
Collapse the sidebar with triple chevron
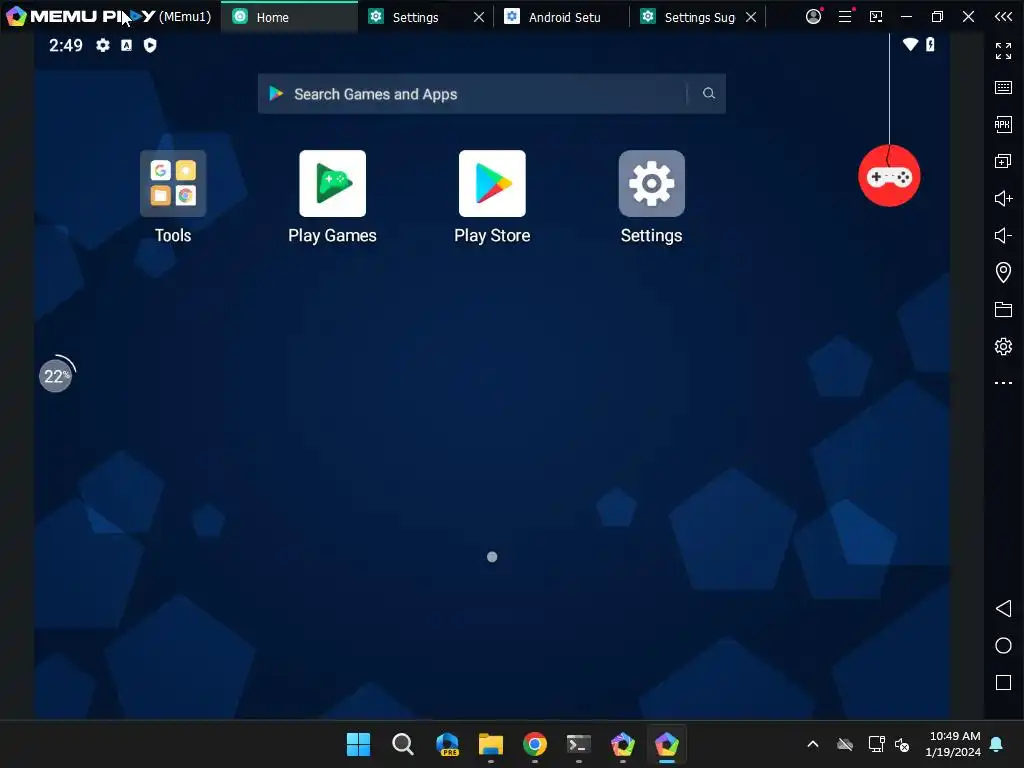click(1004, 17)
